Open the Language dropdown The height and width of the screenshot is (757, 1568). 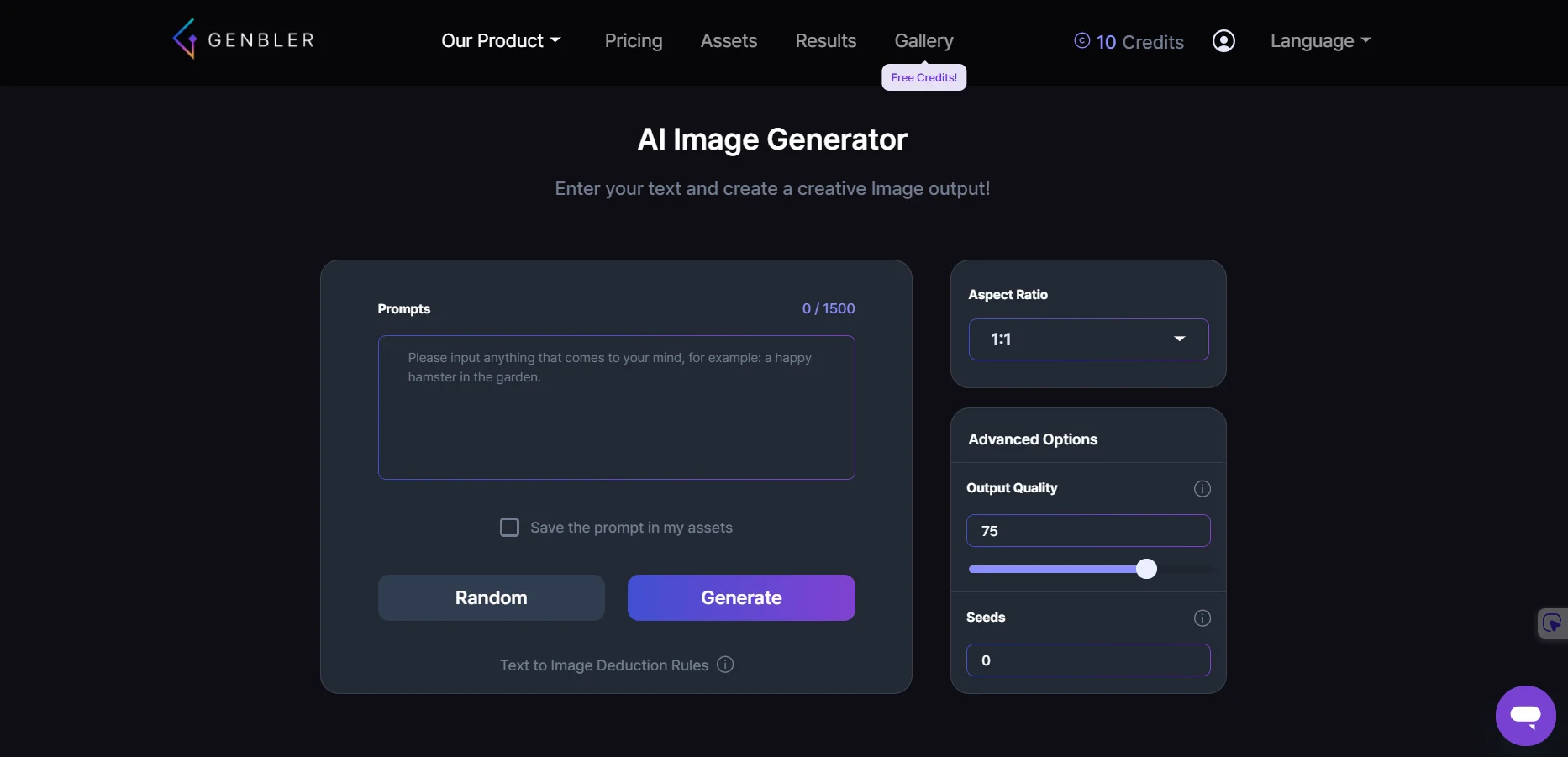[x=1320, y=40]
